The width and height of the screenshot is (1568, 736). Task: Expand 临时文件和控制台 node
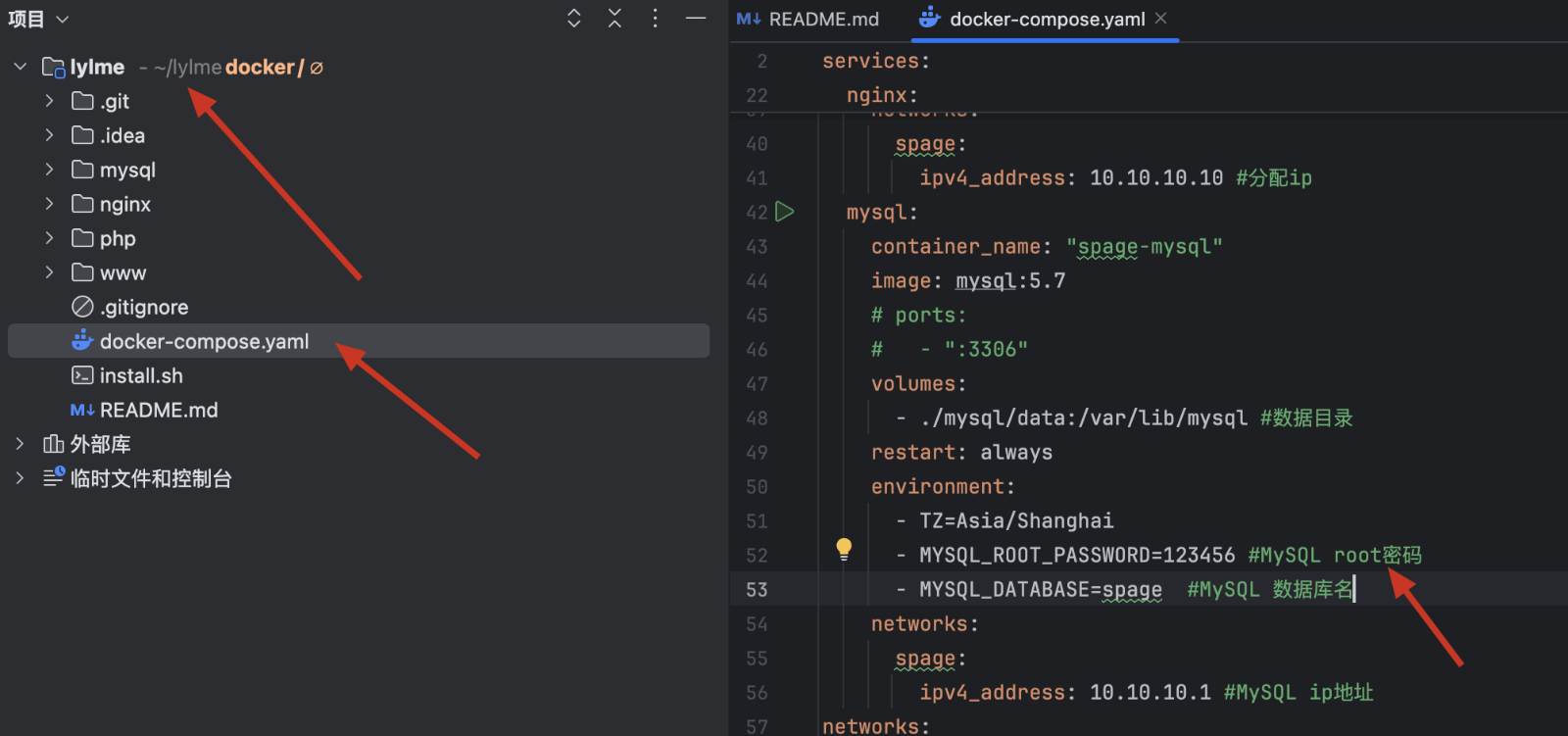(x=20, y=478)
